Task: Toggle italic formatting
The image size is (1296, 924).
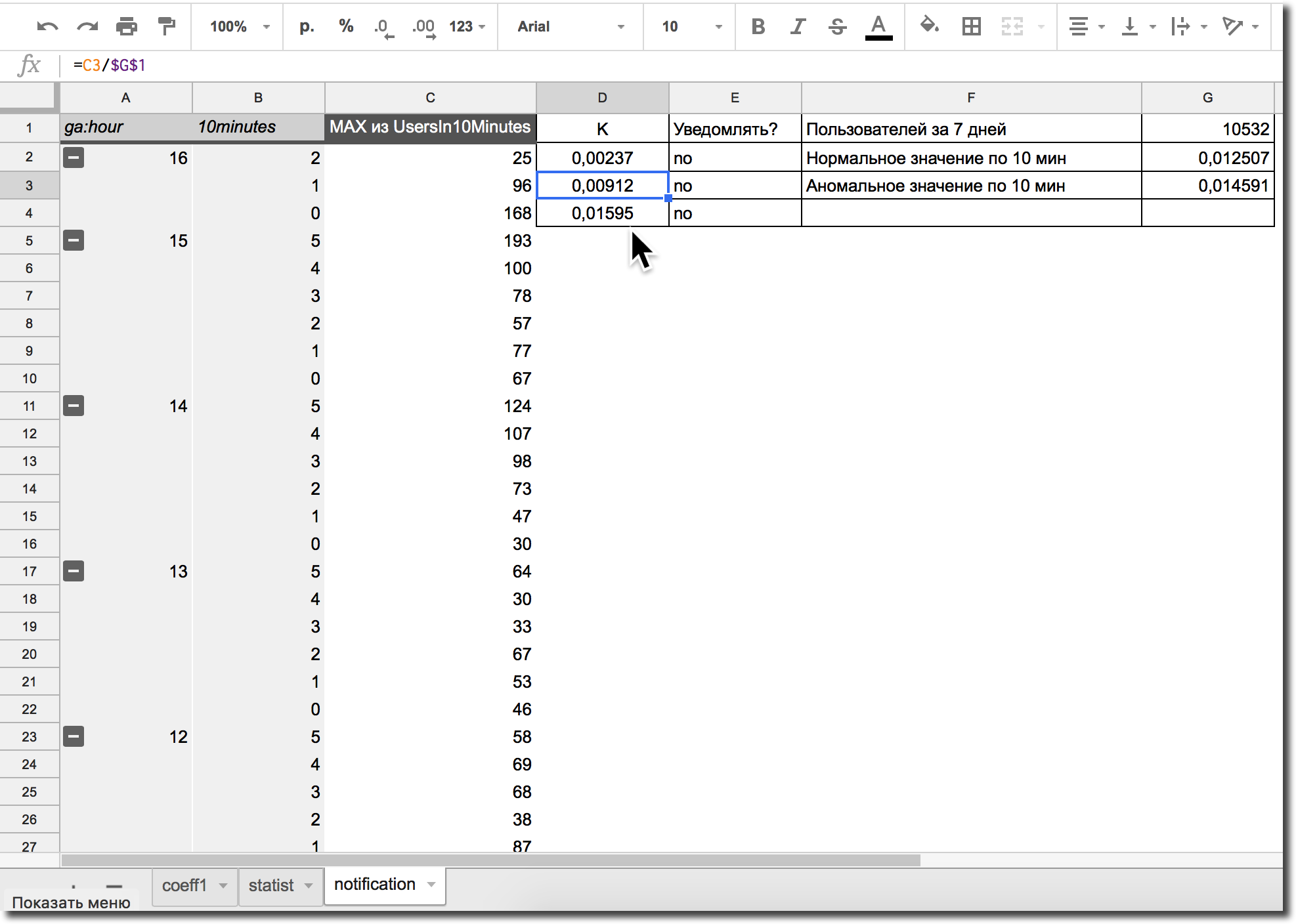Action: tap(798, 27)
